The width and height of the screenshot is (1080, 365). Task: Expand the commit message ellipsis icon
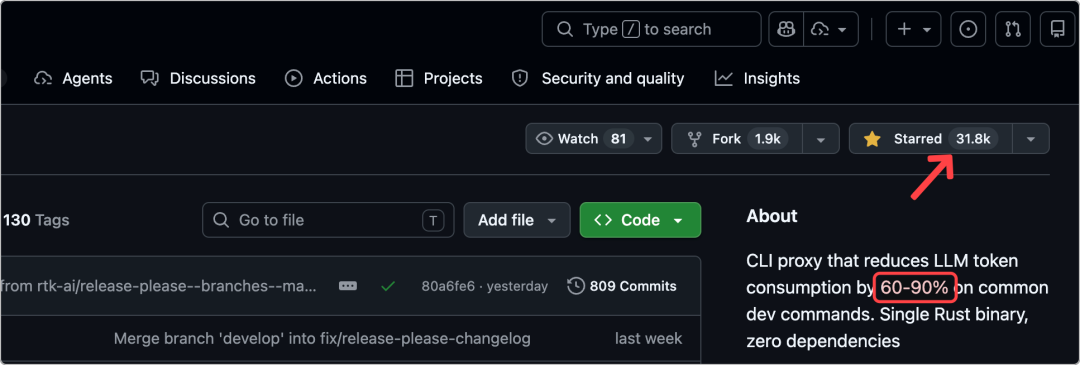(348, 286)
